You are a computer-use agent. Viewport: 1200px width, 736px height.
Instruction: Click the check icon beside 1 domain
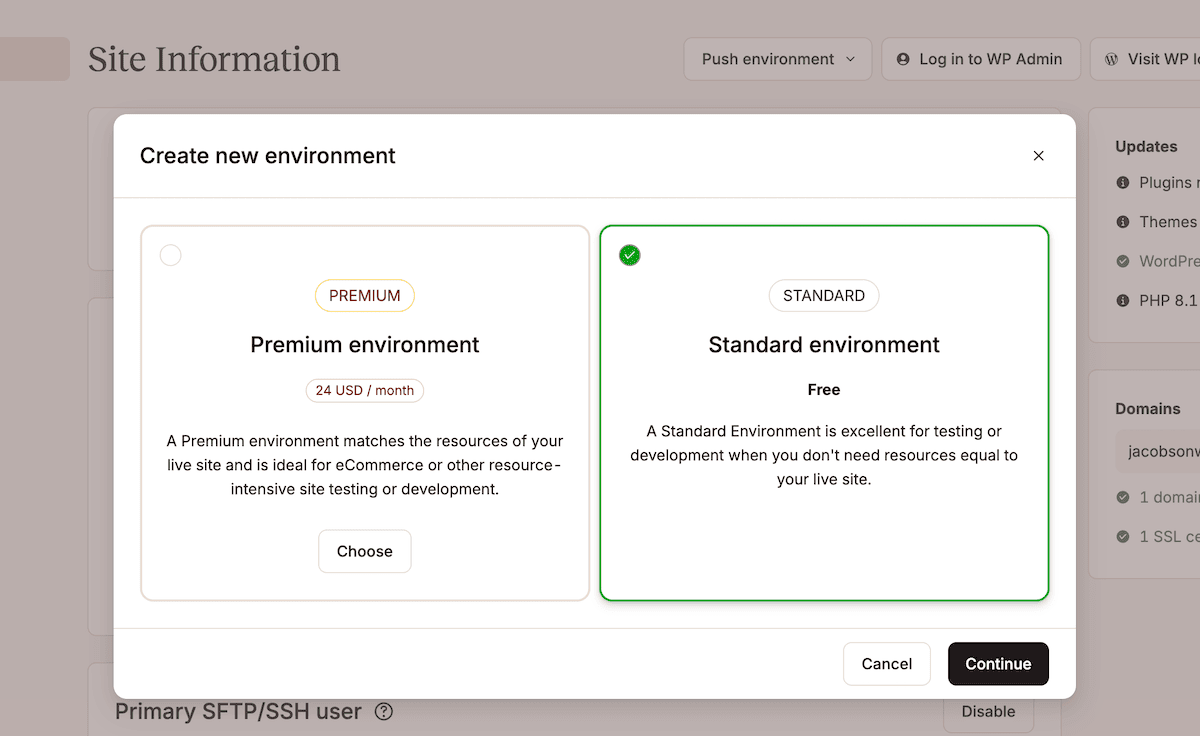pyautogui.click(x=1123, y=497)
